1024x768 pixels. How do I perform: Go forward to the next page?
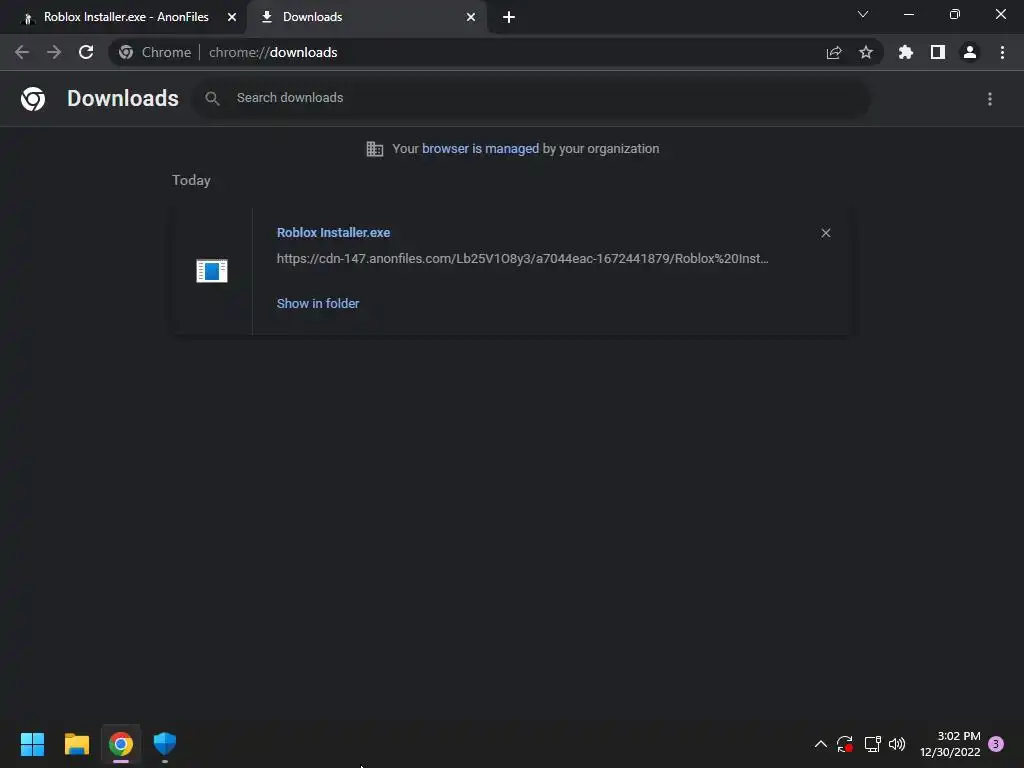point(54,52)
